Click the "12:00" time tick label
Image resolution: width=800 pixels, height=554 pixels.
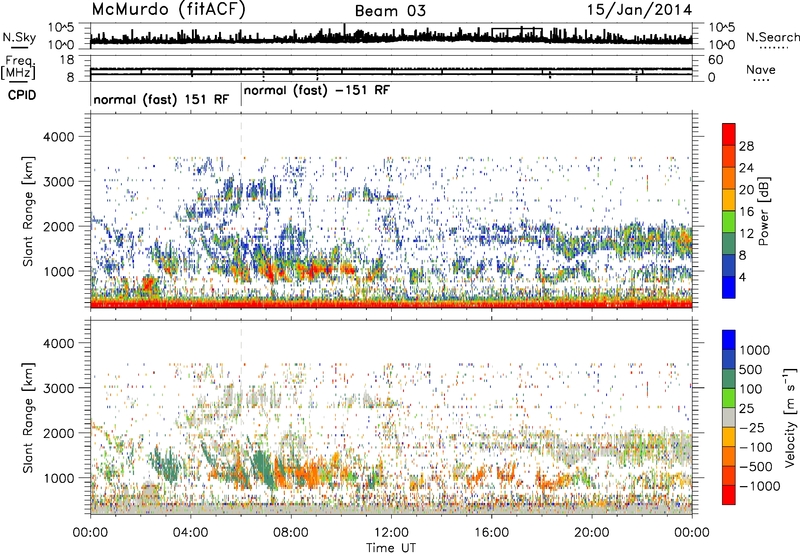[x=391, y=533]
